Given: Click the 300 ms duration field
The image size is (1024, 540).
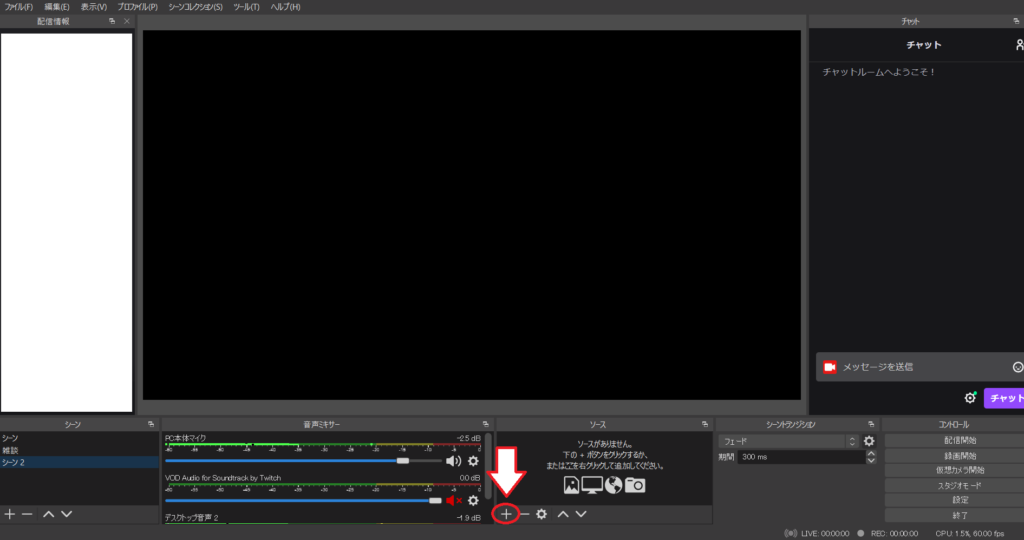Looking at the screenshot, I should (801, 457).
